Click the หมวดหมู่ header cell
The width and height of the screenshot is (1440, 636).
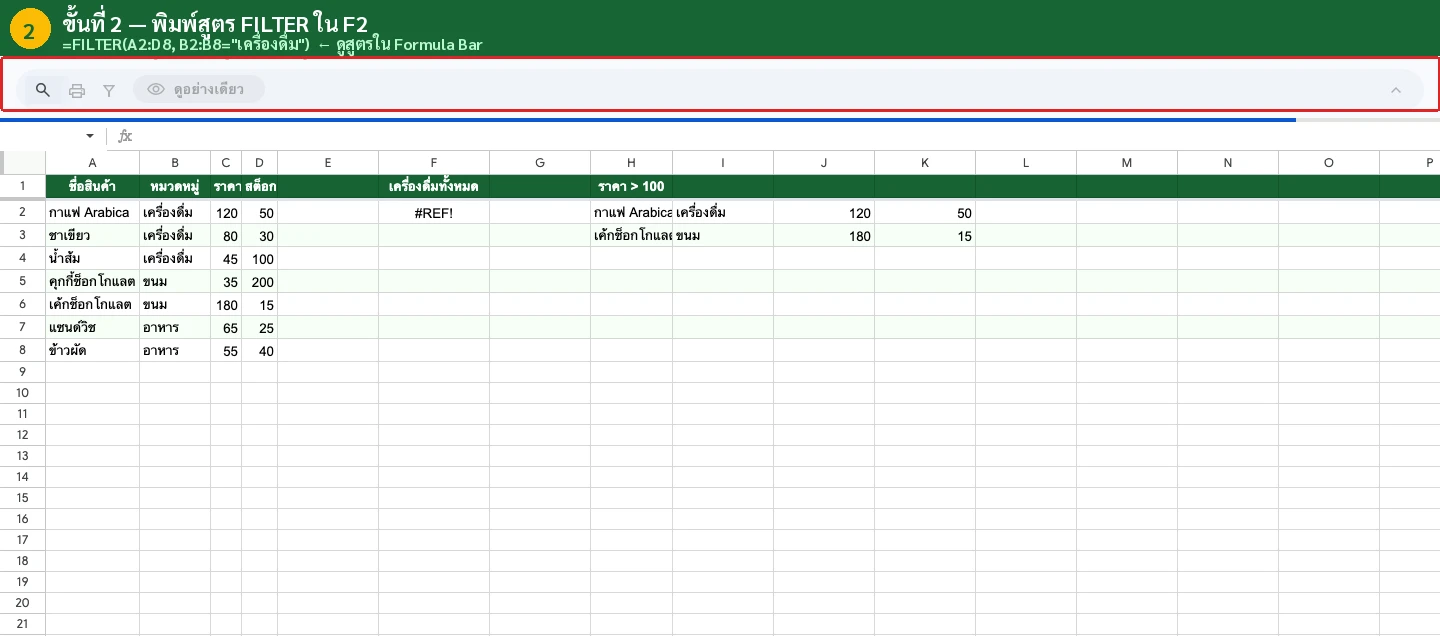pyautogui.click(x=175, y=187)
